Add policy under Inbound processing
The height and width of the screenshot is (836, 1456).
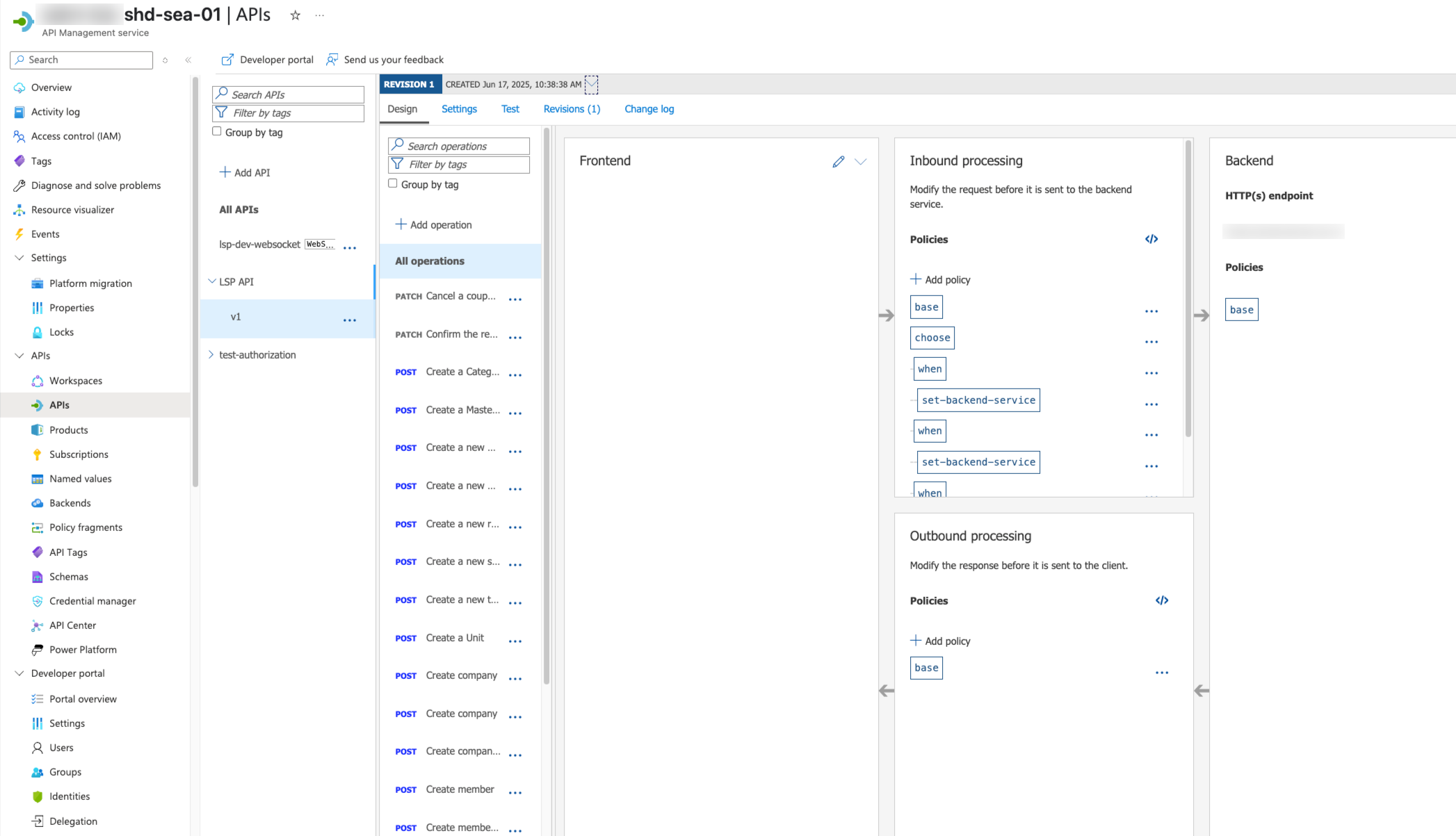tap(940, 279)
